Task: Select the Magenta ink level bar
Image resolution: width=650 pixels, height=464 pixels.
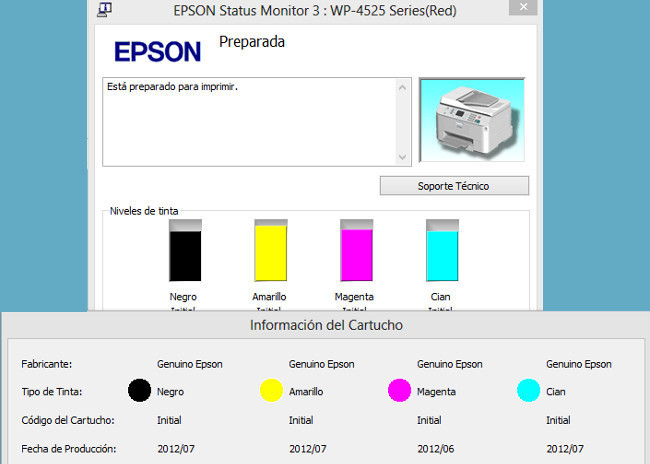Action: [357, 250]
